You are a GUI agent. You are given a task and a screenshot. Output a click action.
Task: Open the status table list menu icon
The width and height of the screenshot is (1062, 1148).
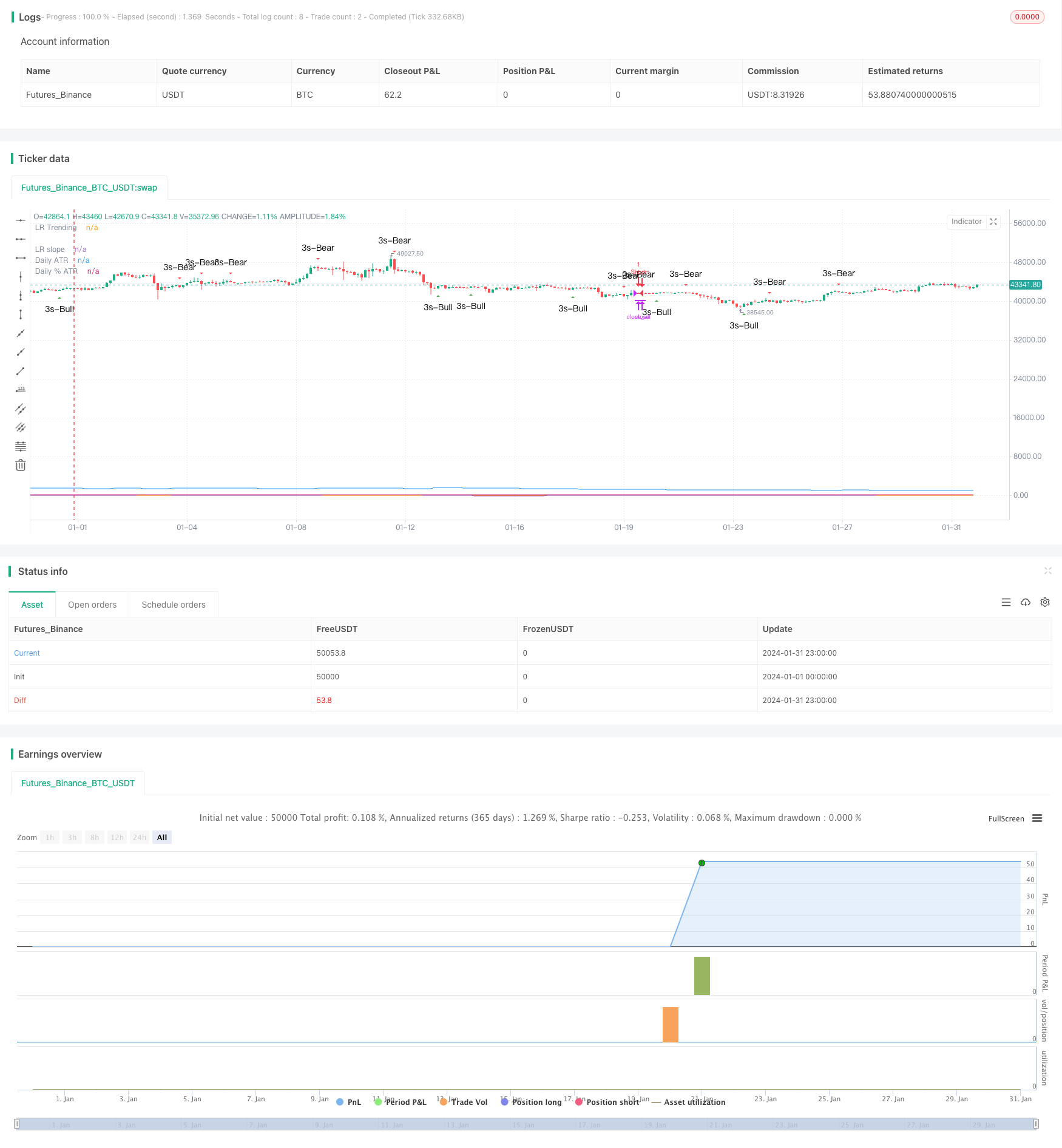[1006, 602]
